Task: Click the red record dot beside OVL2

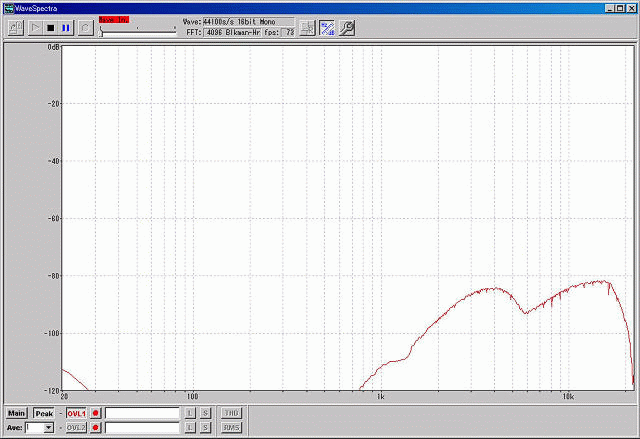Action: [96, 428]
